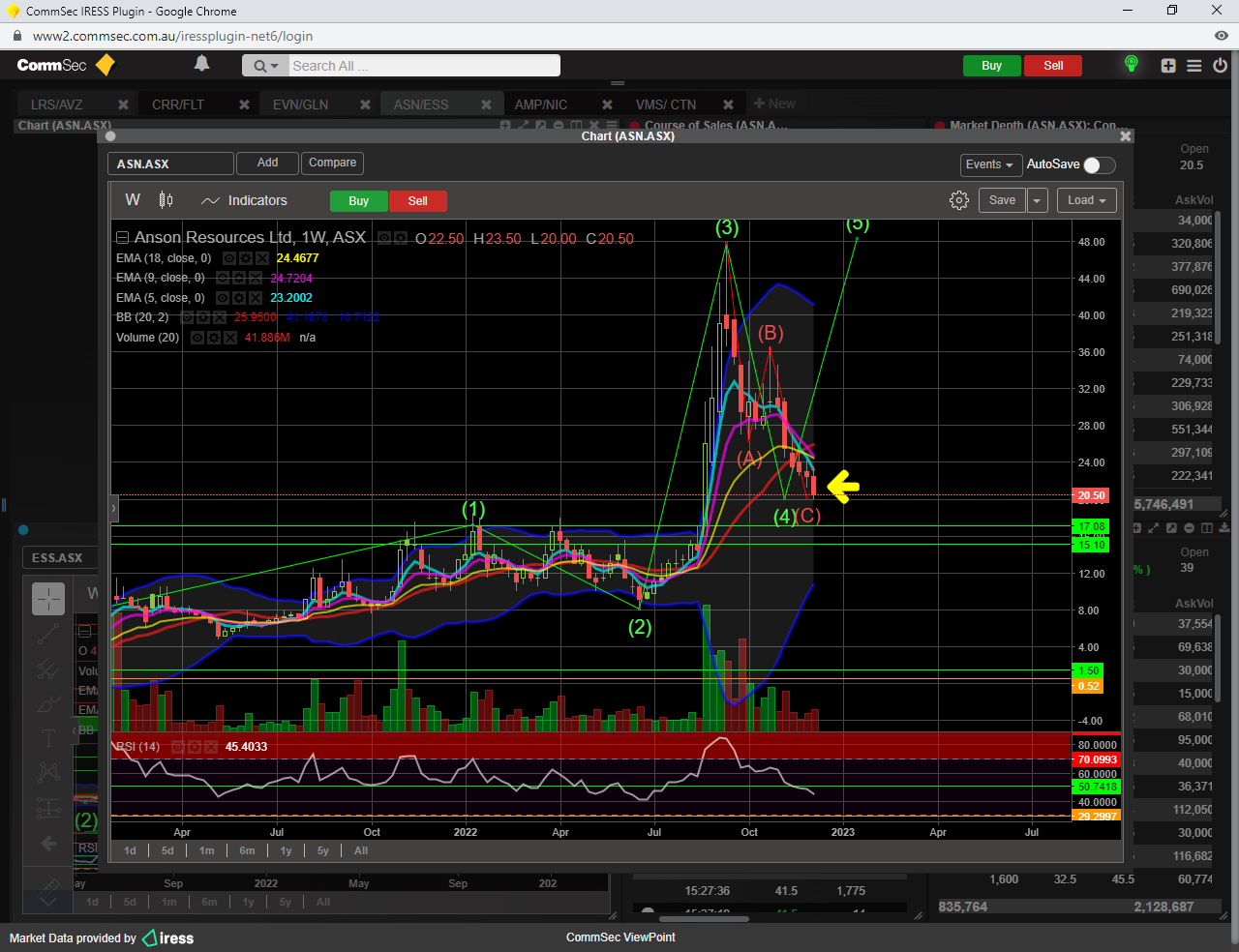Open settings for RSI (14) indicator
Viewport: 1239px width, 952px height.
pos(195,747)
